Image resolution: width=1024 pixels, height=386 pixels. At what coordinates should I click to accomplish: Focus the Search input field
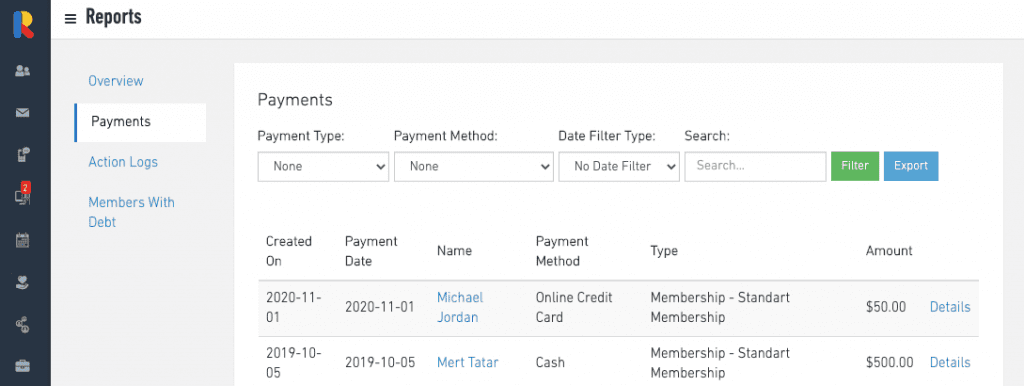click(756, 167)
